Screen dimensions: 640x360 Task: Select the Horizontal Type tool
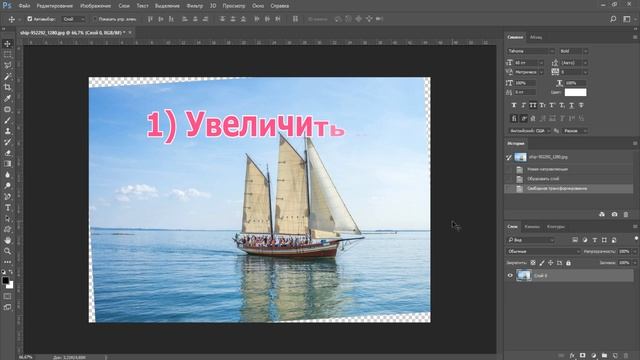pos(7,207)
